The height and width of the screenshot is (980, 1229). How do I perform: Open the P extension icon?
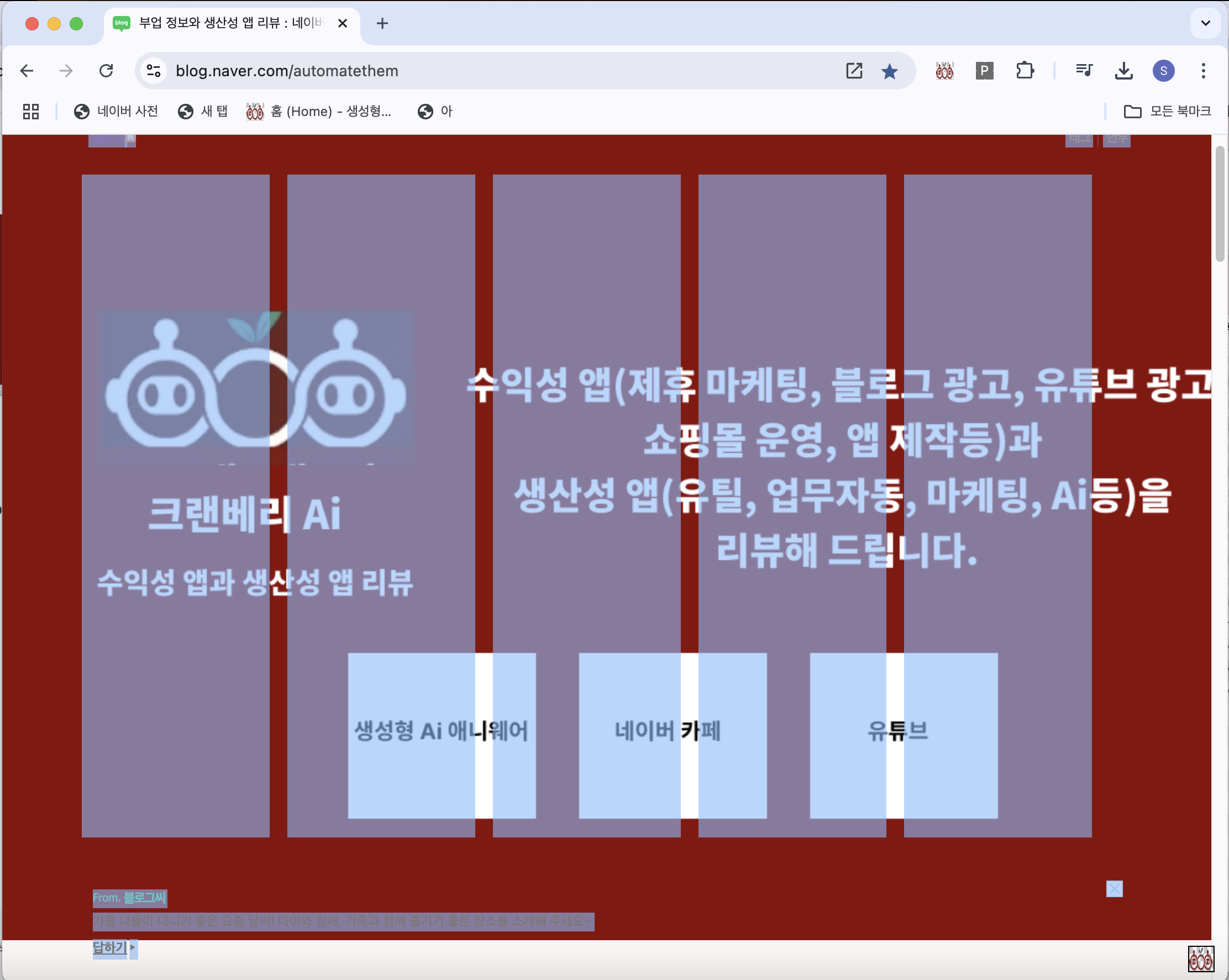tap(984, 71)
